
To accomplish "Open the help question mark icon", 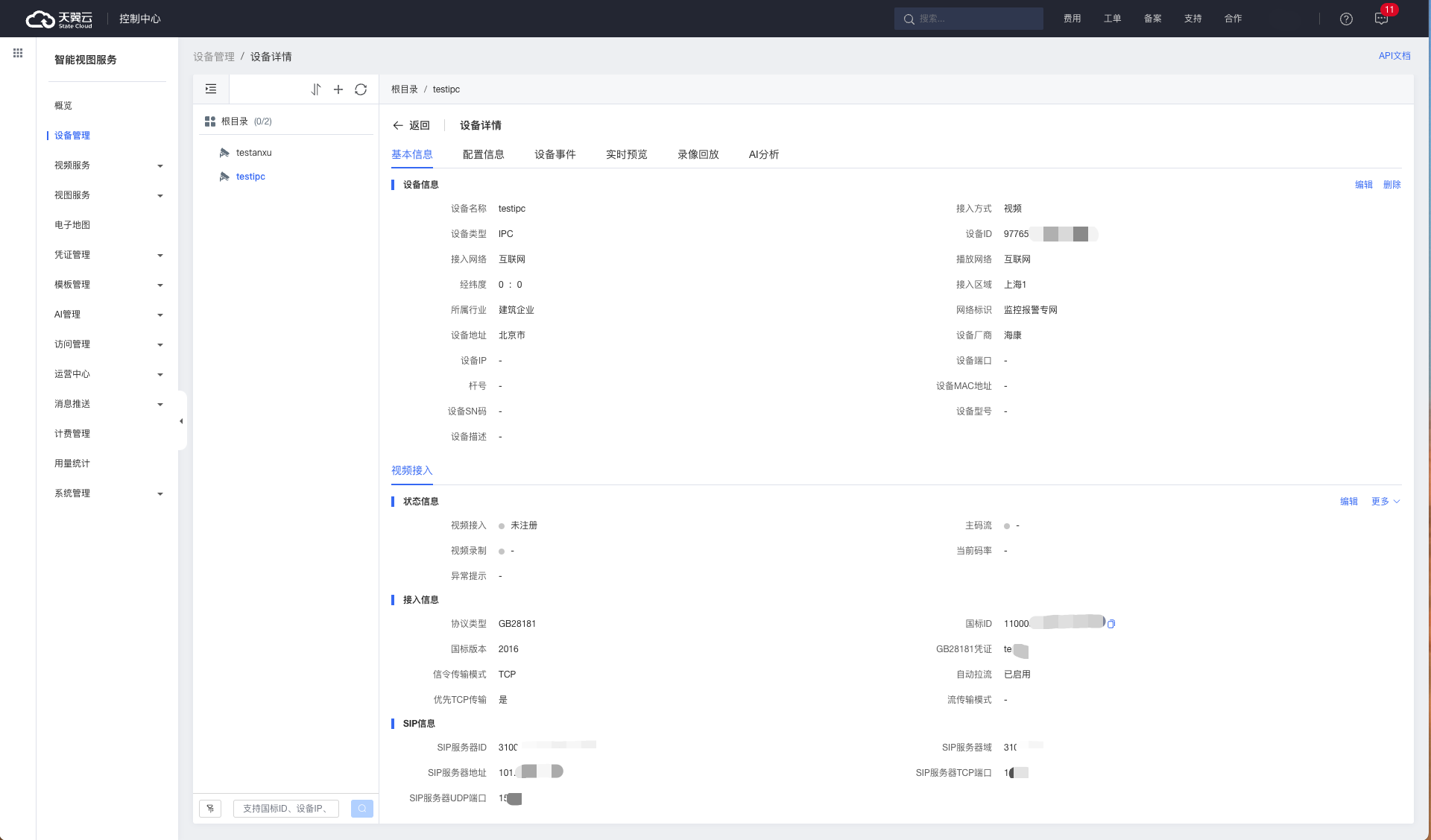I will (1346, 19).
